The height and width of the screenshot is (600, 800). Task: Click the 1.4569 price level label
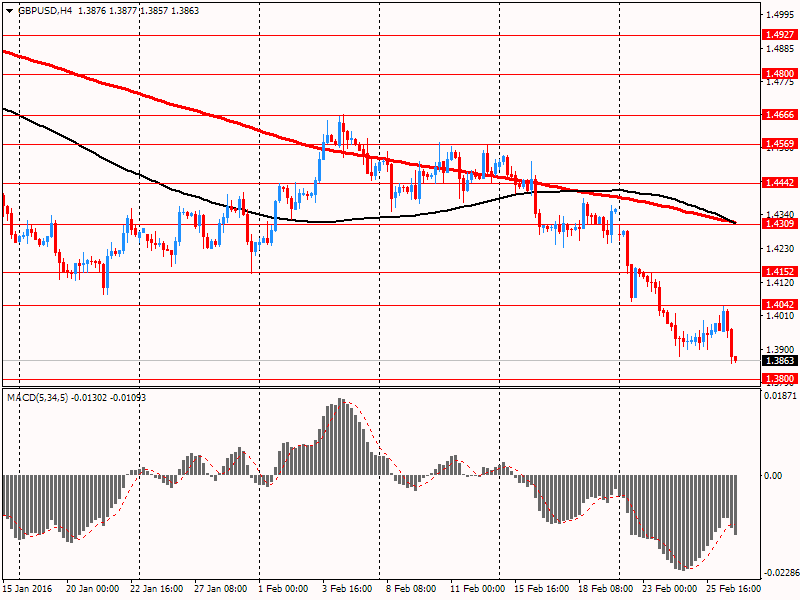pos(779,144)
